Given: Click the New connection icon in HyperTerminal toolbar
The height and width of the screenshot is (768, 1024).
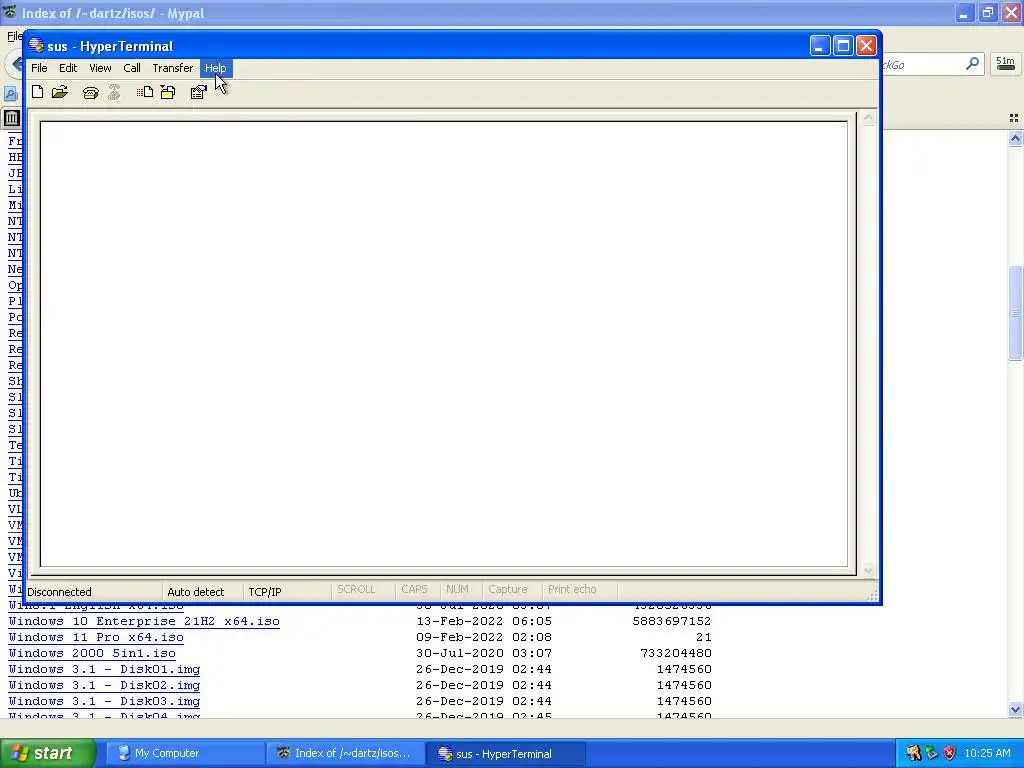Looking at the screenshot, I should (38, 92).
